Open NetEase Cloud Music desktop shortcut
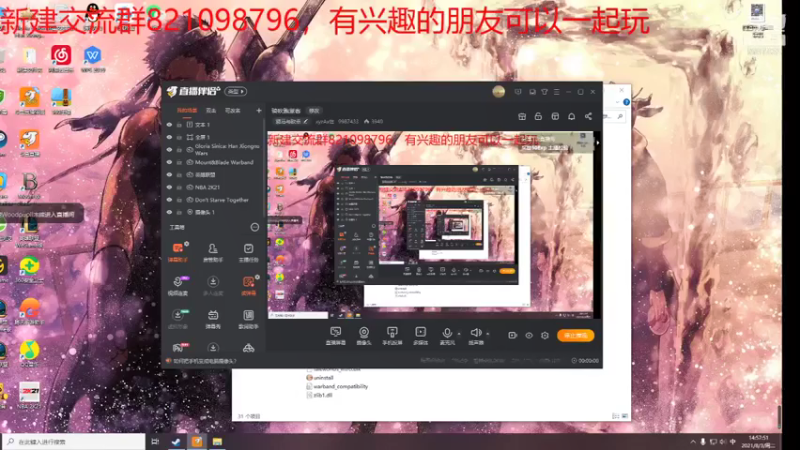800x450 pixels. click(x=61, y=59)
